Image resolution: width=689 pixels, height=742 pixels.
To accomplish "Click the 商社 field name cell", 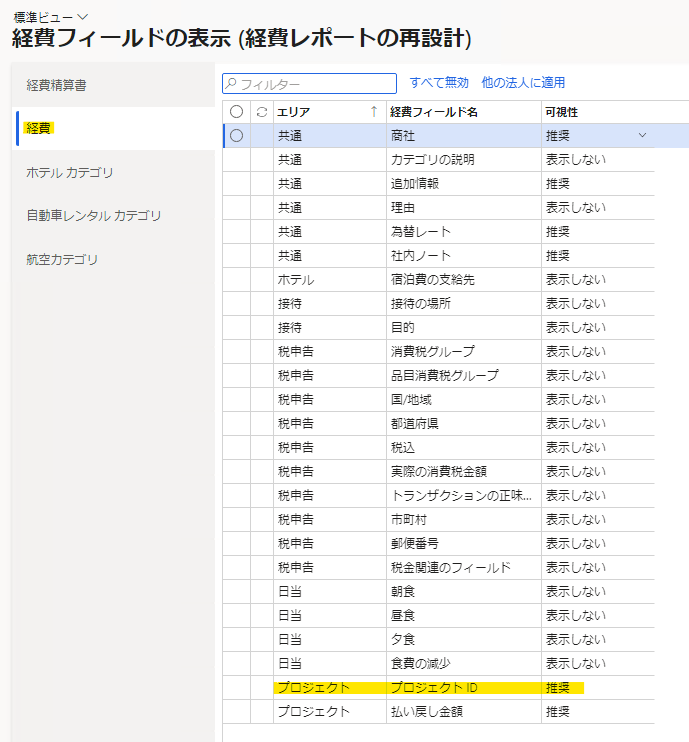I will 464,136.
